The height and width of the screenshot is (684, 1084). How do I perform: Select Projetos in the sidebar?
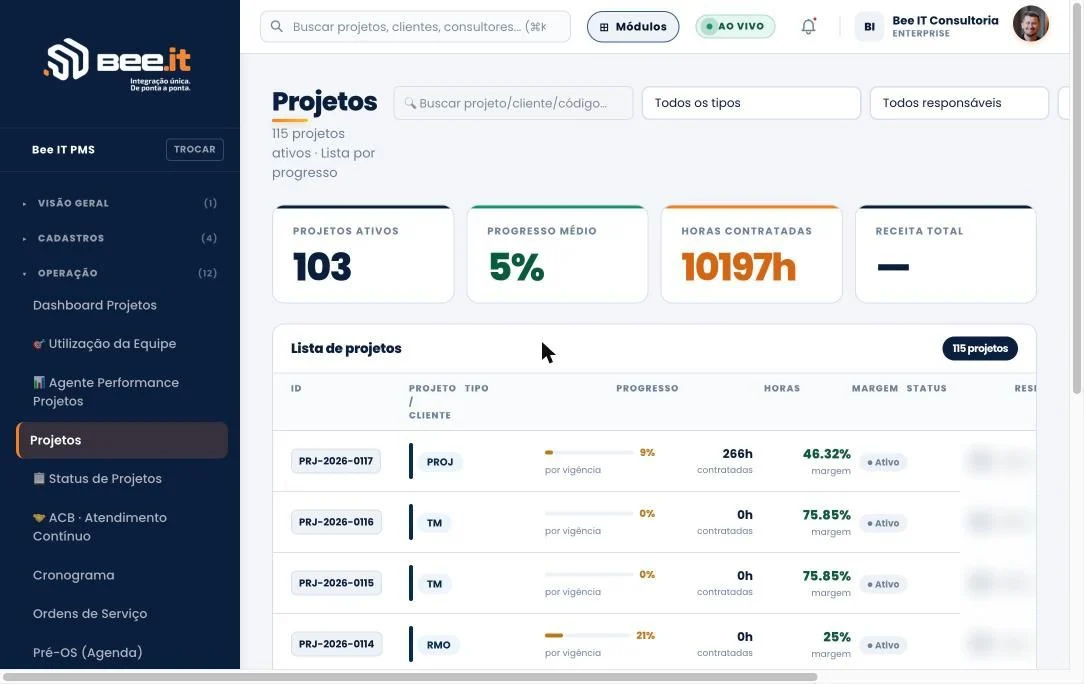coord(122,440)
